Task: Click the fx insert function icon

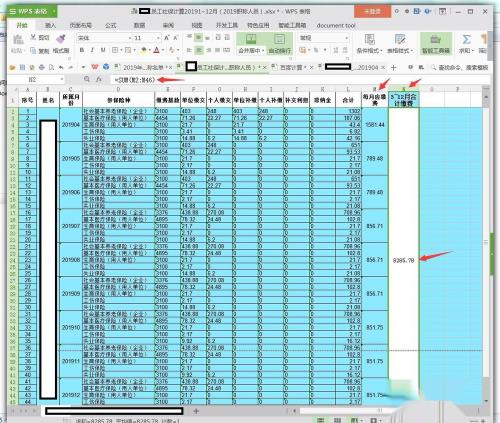Action: coord(99,80)
